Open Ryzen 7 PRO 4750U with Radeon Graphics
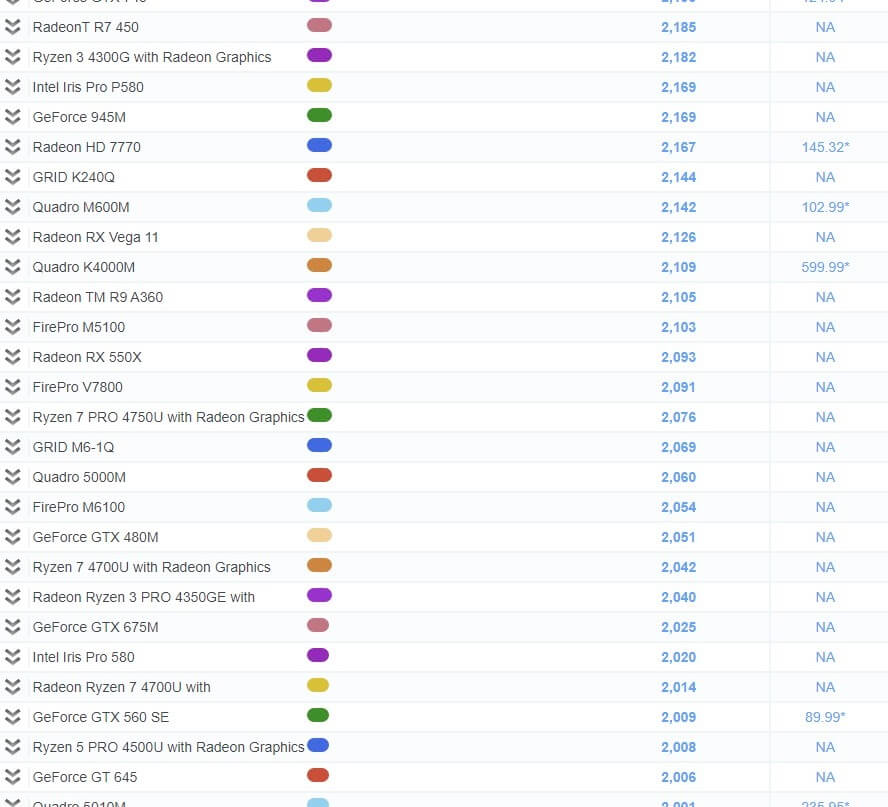 click(168, 417)
